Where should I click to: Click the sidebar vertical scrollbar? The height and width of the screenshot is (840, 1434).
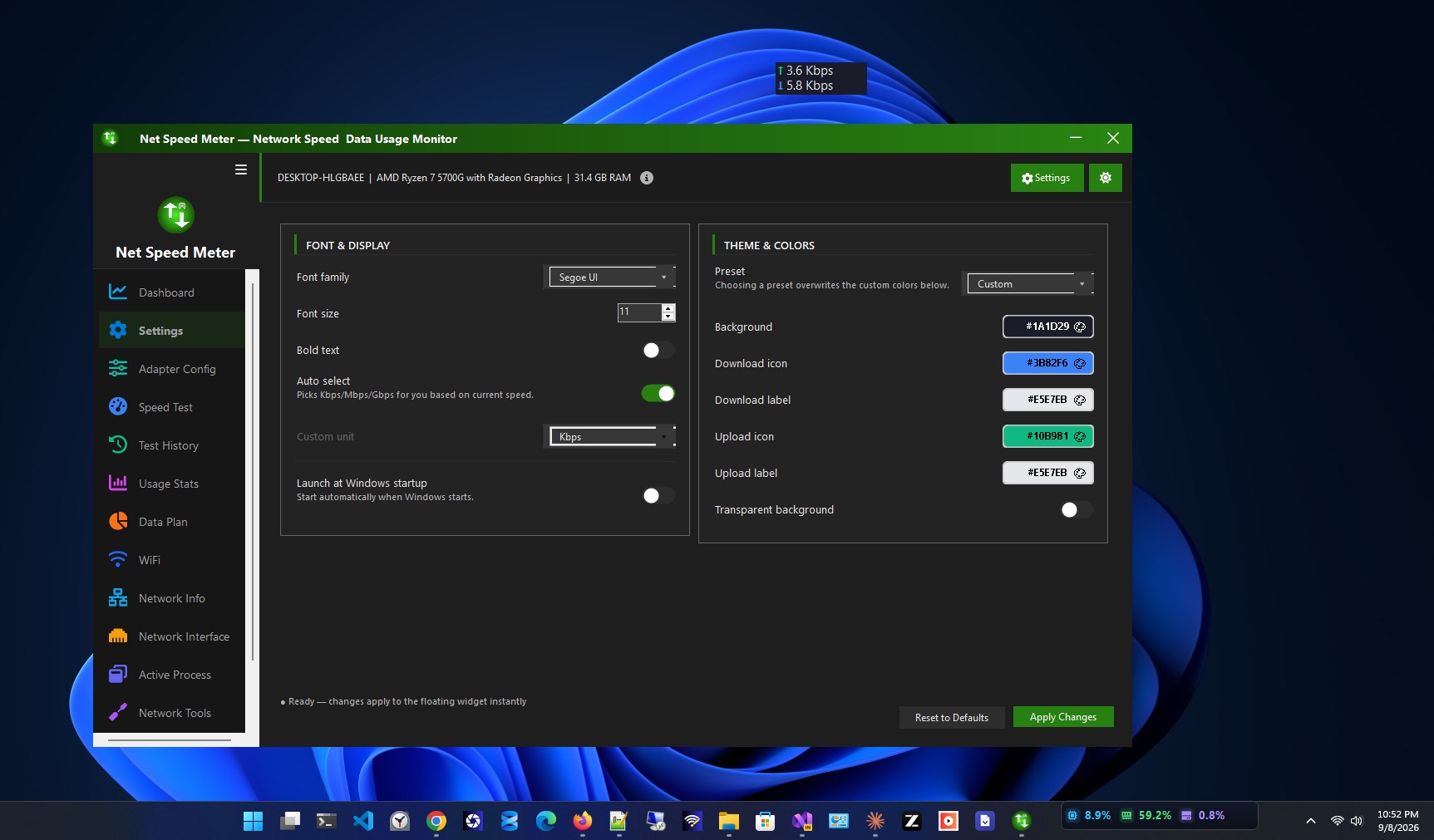(x=253, y=471)
